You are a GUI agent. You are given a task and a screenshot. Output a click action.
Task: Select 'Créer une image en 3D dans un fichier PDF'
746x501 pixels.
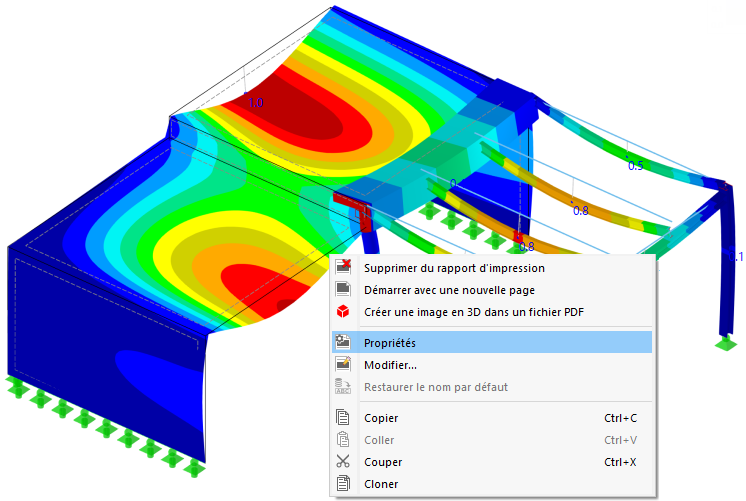491,312
